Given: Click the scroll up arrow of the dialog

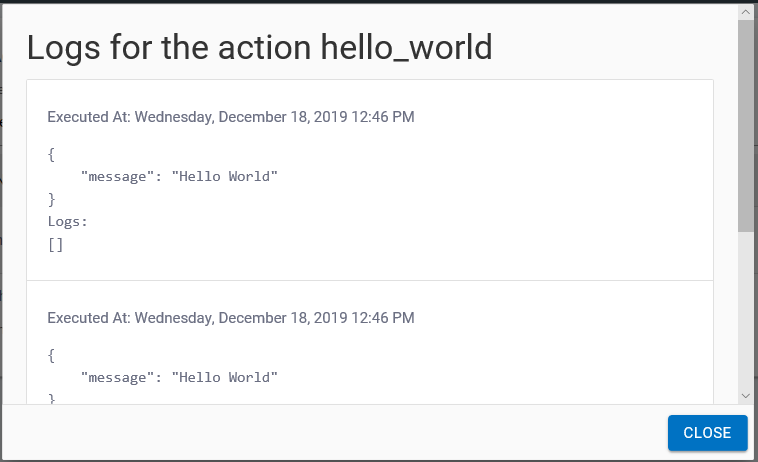Looking at the screenshot, I should click(x=745, y=11).
